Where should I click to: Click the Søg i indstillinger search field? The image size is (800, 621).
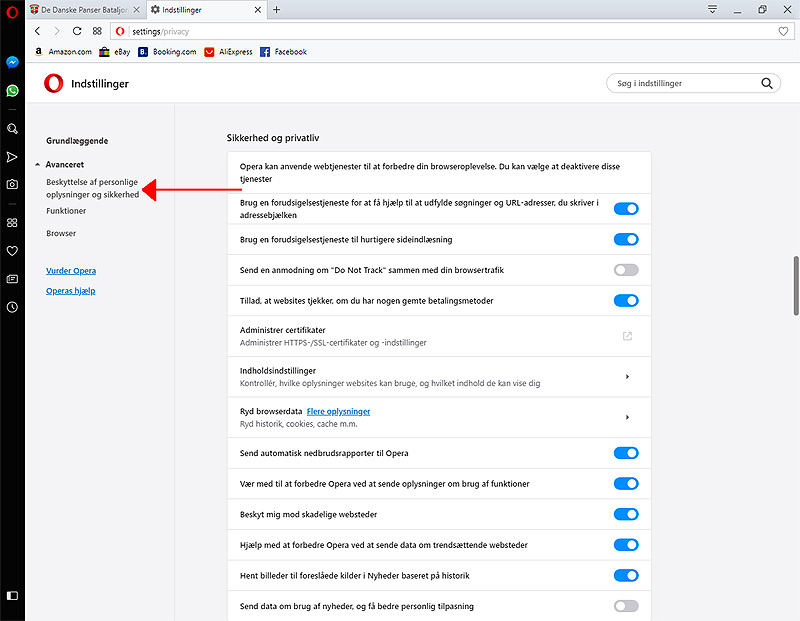click(x=685, y=84)
